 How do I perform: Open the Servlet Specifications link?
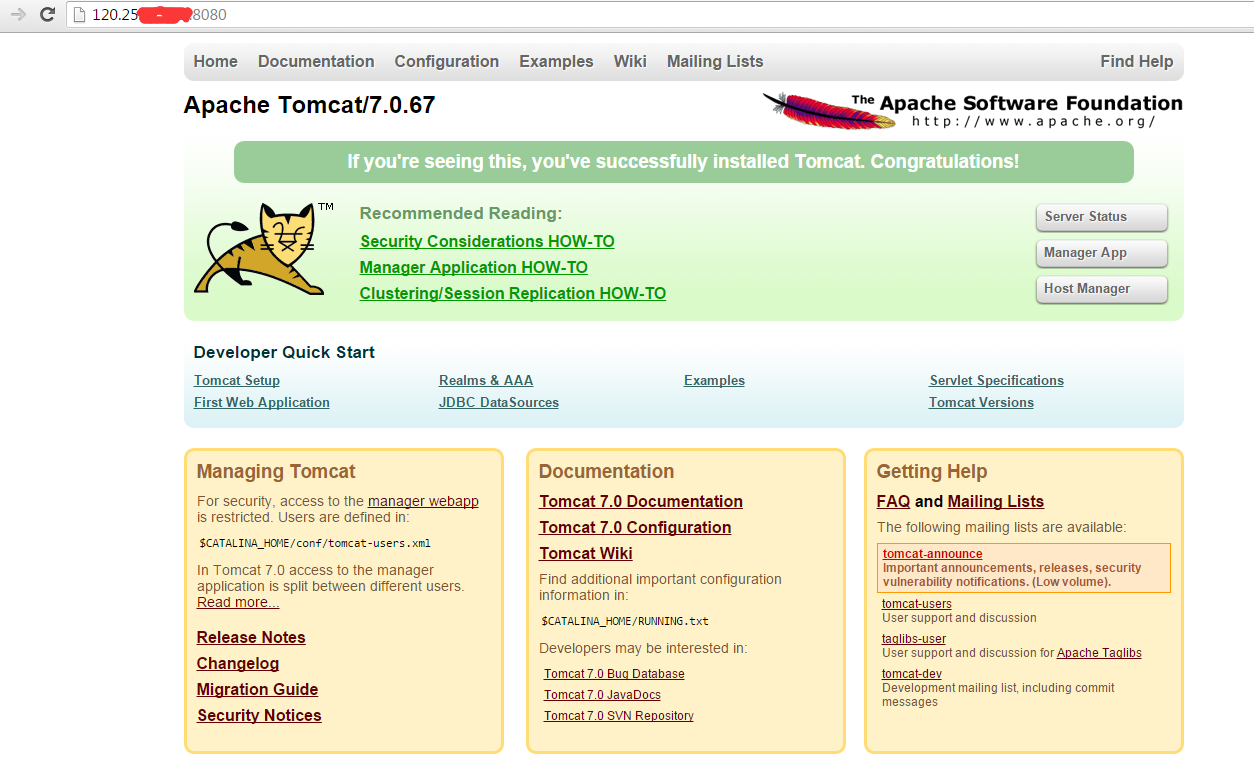coord(996,380)
